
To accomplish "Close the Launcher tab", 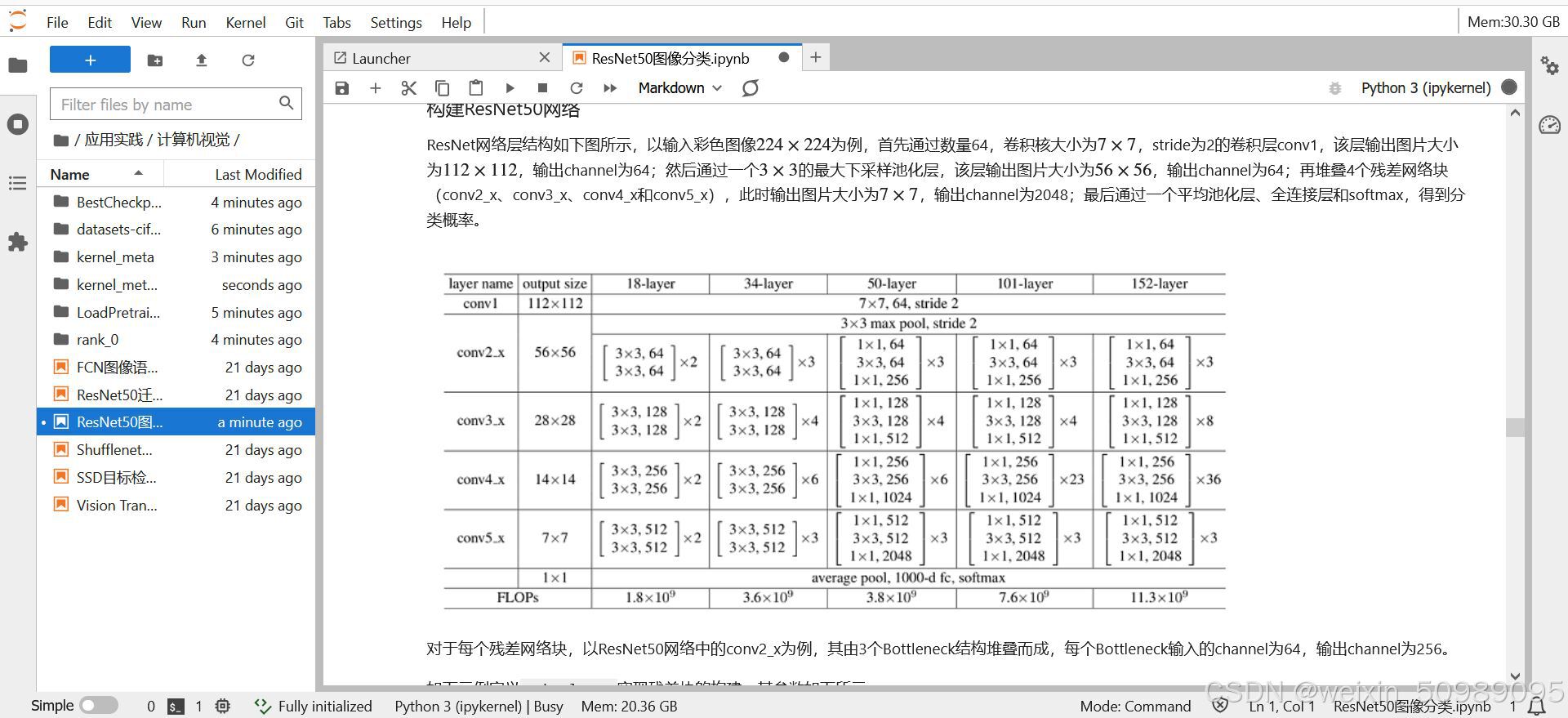I will pos(545,57).
